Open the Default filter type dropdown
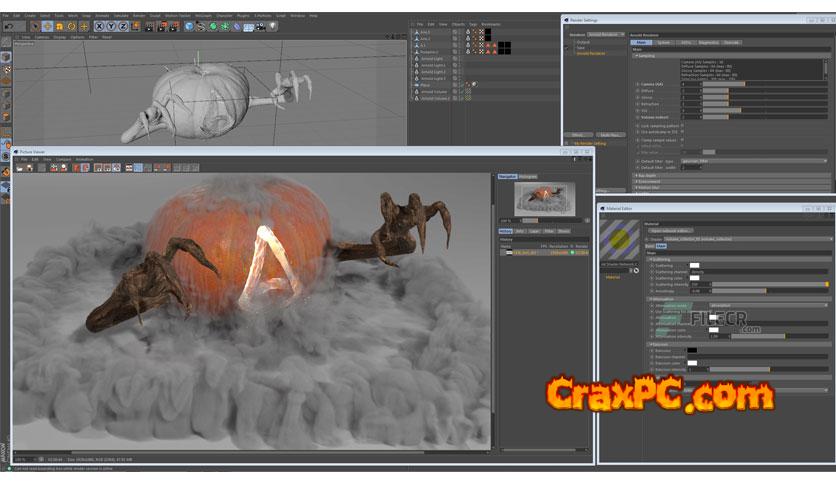The height and width of the screenshot is (484, 836). tap(754, 161)
